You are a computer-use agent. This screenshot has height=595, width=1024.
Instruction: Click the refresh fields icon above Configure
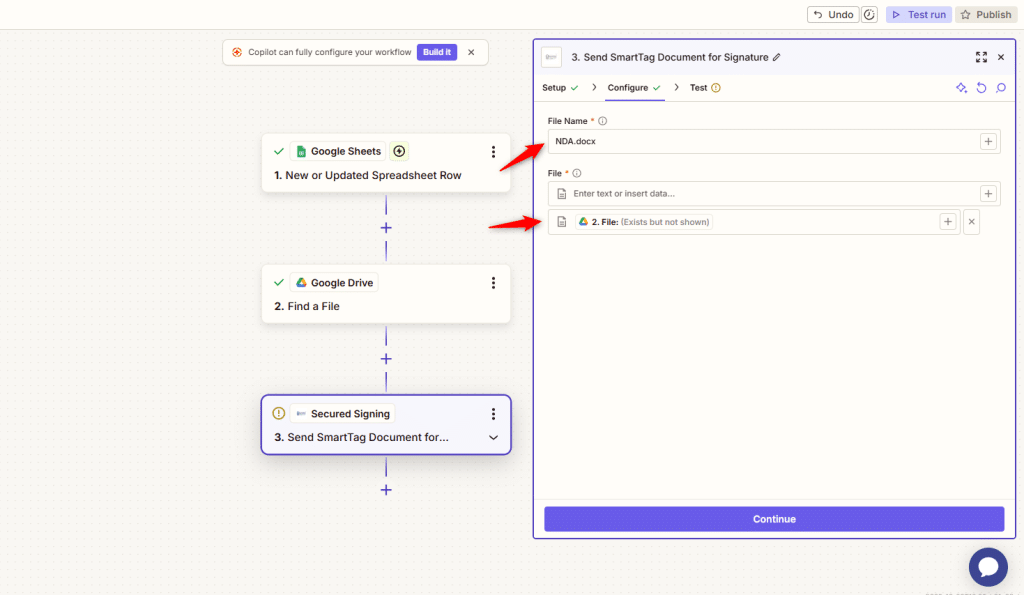pos(981,88)
